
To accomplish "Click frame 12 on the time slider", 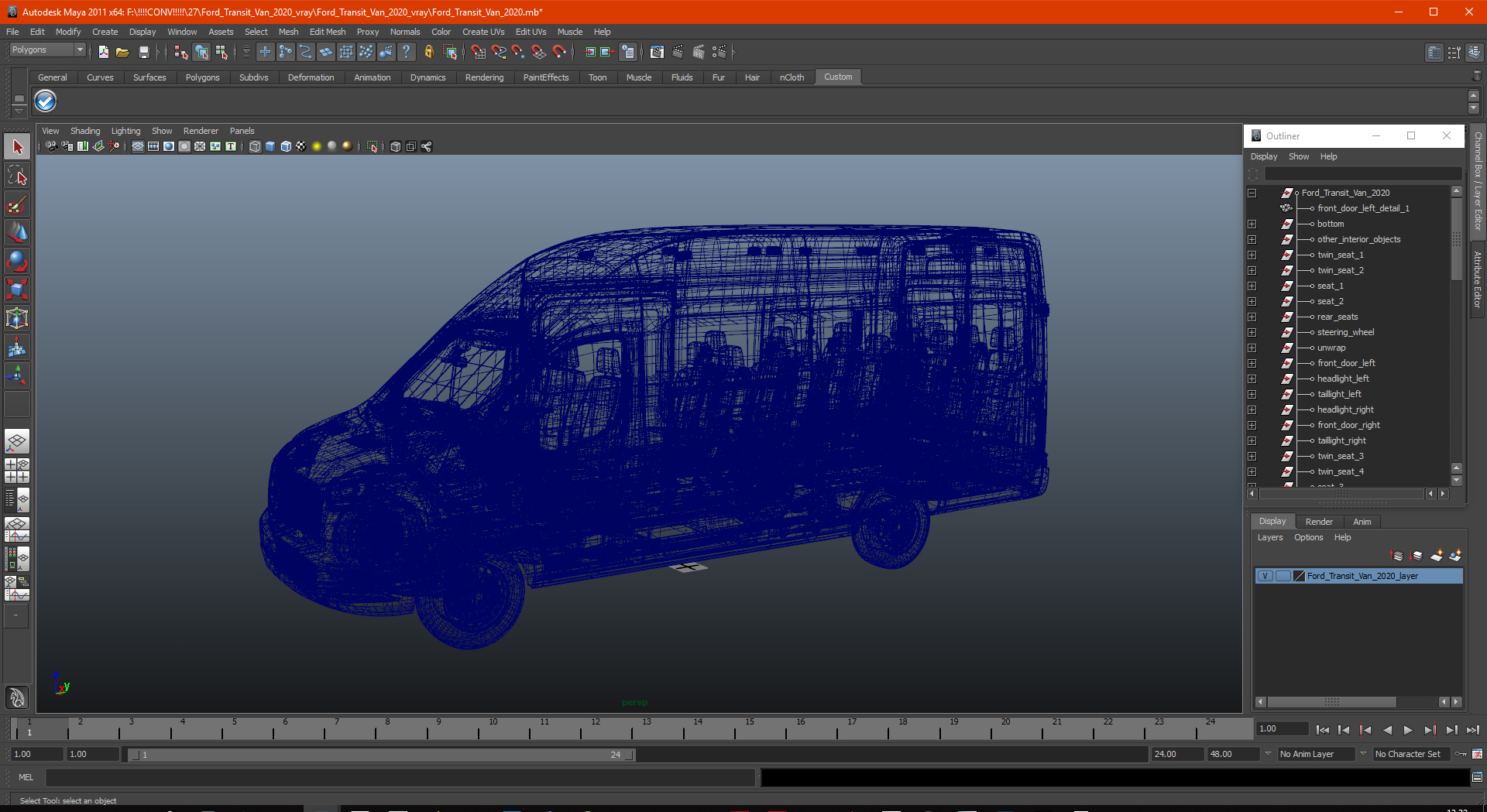I will coord(596,728).
